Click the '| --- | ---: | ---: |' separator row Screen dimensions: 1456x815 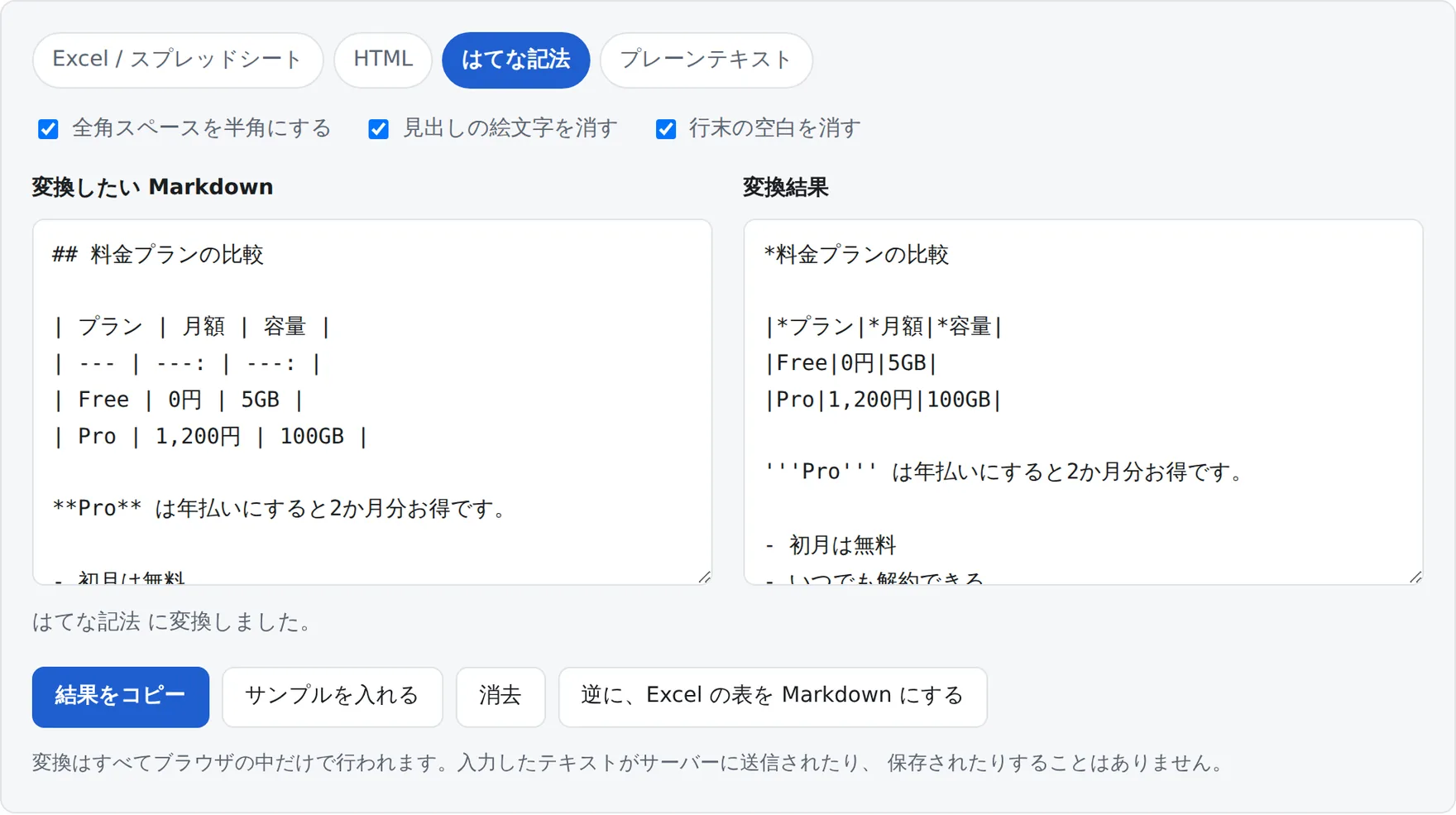[x=187, y=364]
